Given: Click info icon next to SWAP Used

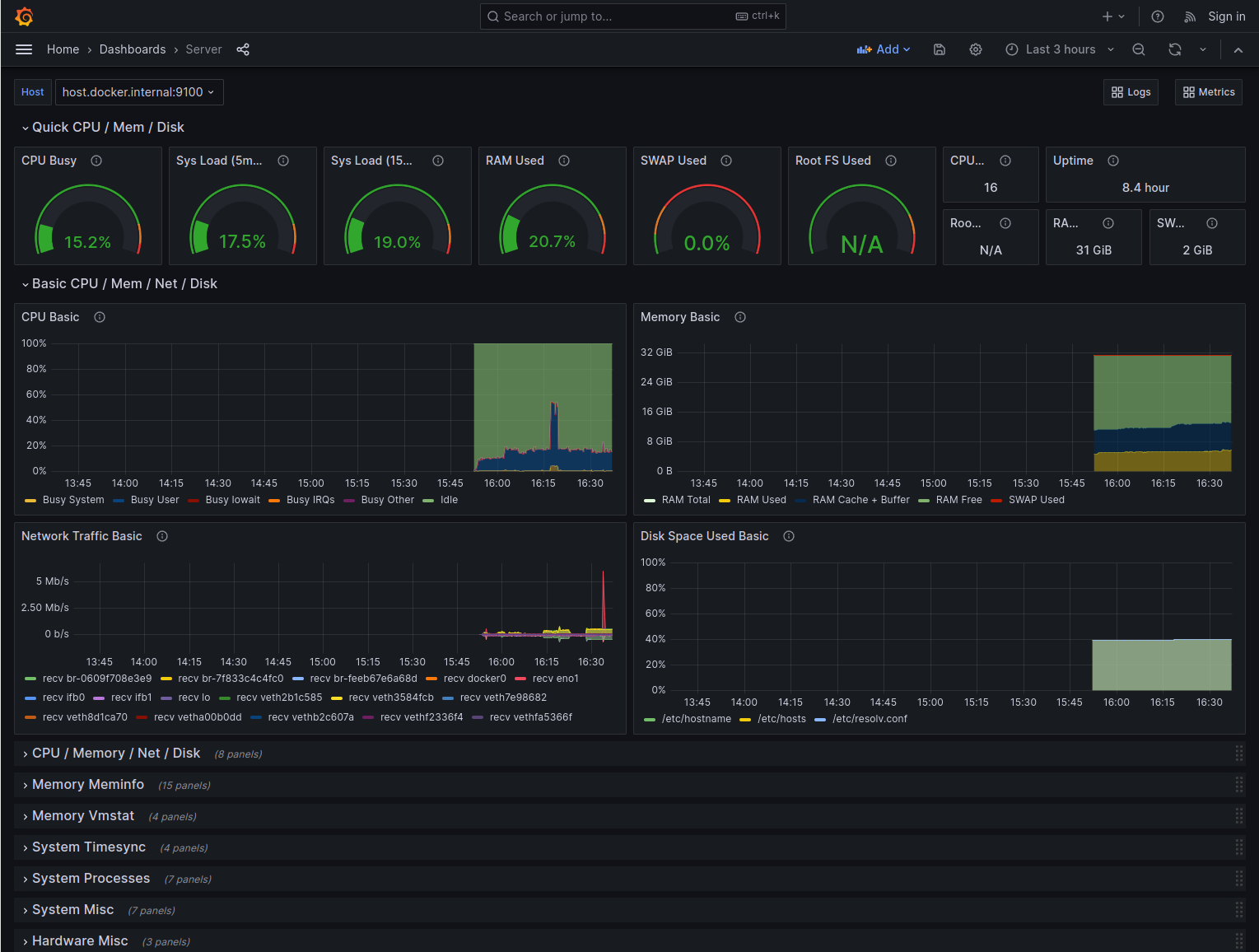Looking at the screenshot, I should (726, 161).
